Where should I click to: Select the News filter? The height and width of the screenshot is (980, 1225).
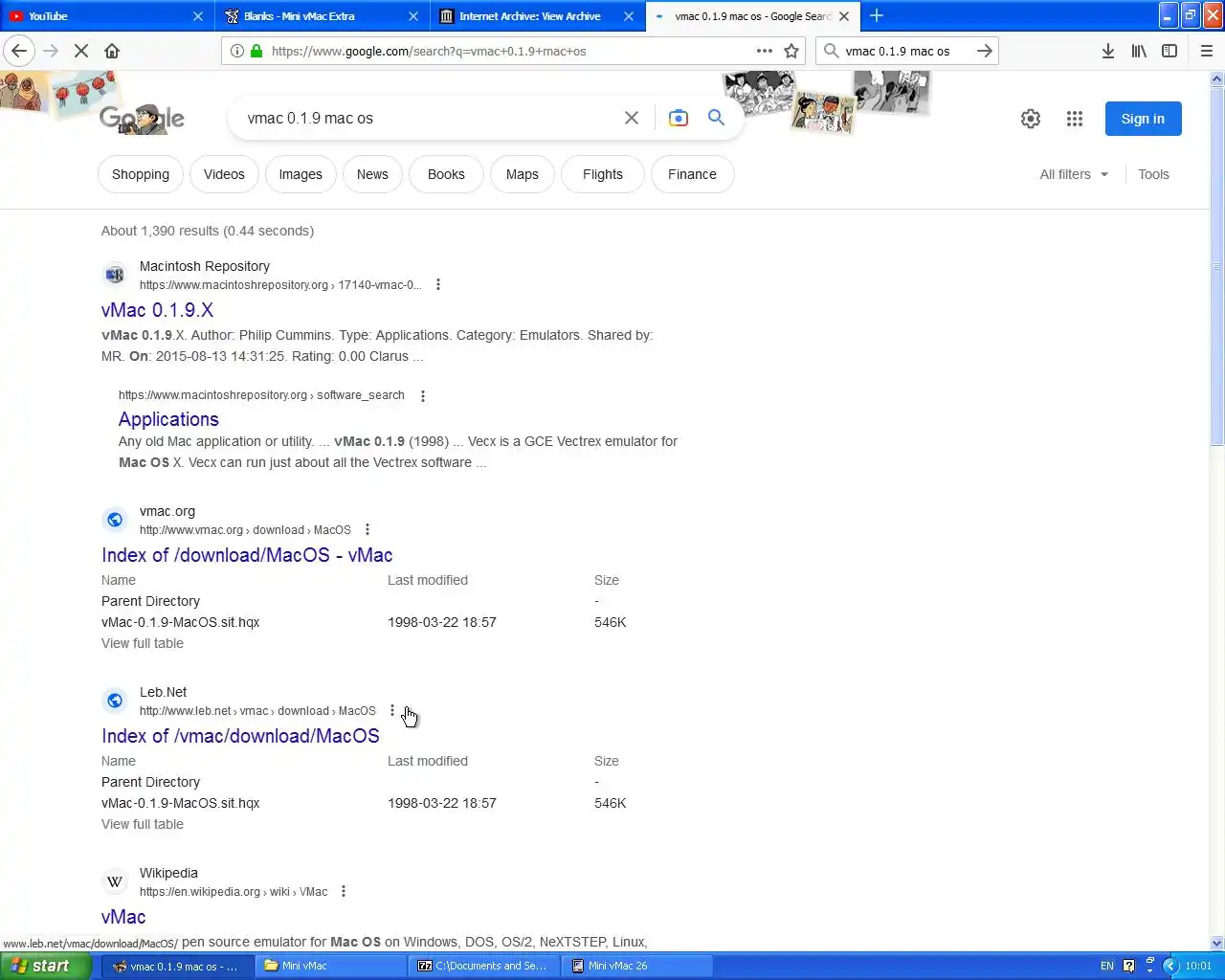click(372, 174)
